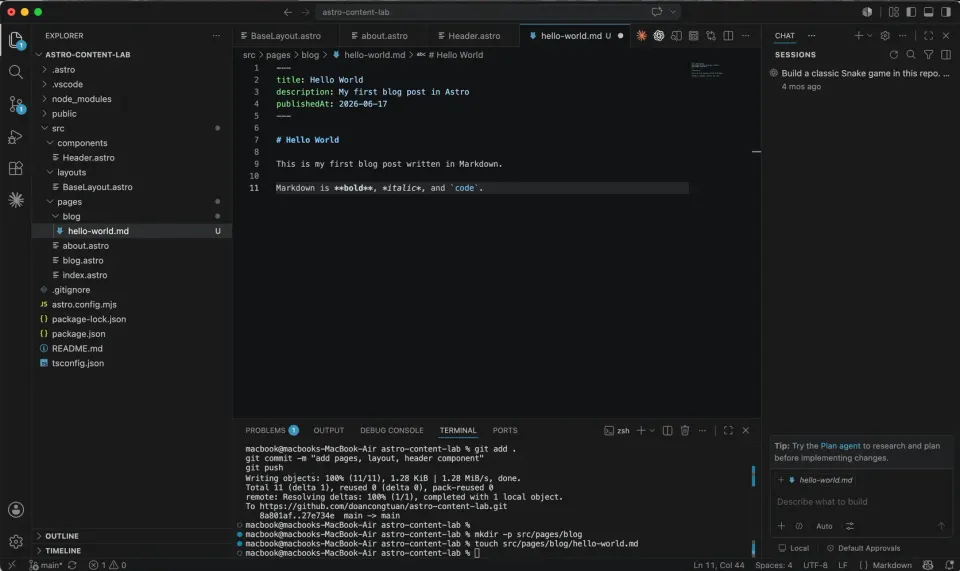The width and height of the screenshot is (960, 571).
Task: Open the Explorer view in activity bar
Action: pyautogui.click(x=16, y=40)
